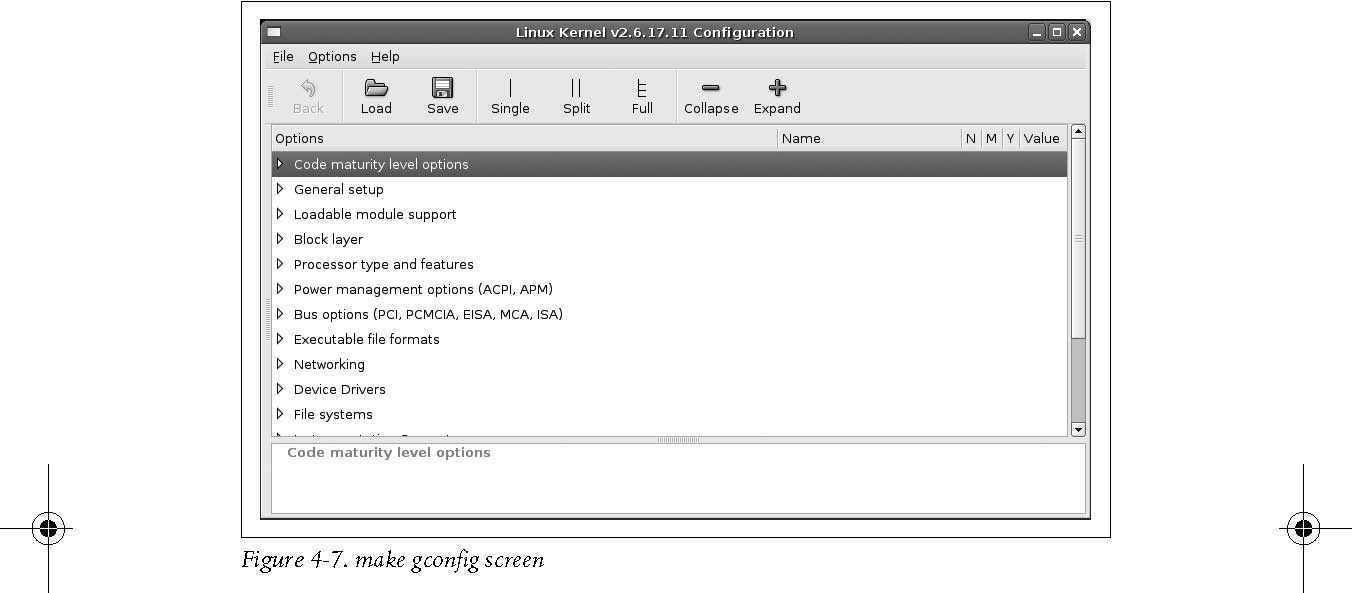Open the window menu icon in title bar
This screenshot has width=1352, height=593.
[x=274, y=32]
